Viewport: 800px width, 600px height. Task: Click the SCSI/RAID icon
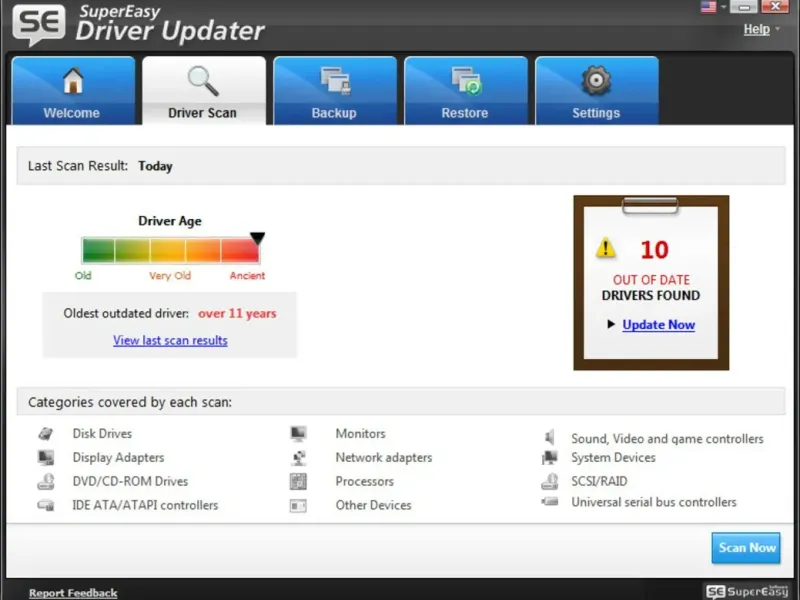549,481
